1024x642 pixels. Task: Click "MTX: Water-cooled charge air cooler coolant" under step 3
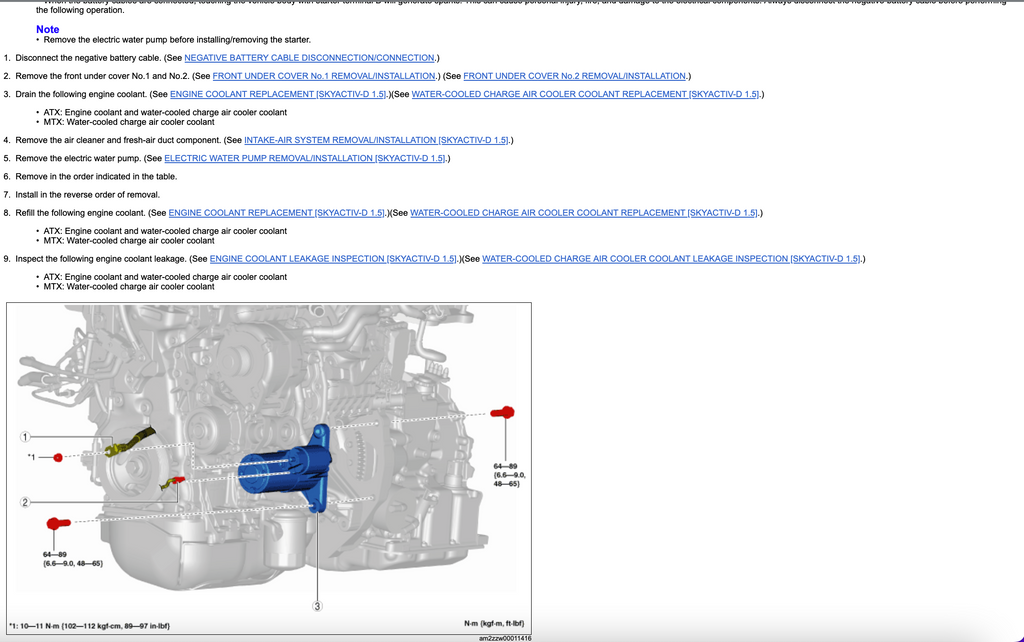[129, 122]
